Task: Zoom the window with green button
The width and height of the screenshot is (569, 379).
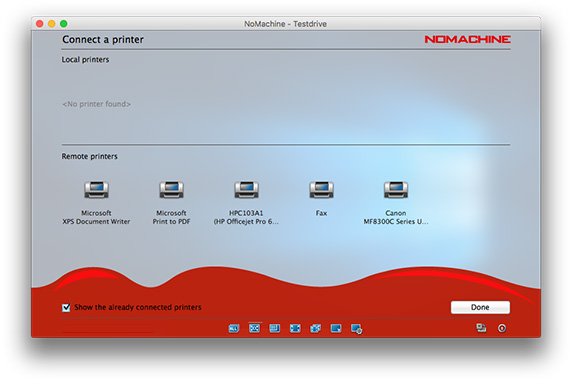Action: tap(64, 24)
